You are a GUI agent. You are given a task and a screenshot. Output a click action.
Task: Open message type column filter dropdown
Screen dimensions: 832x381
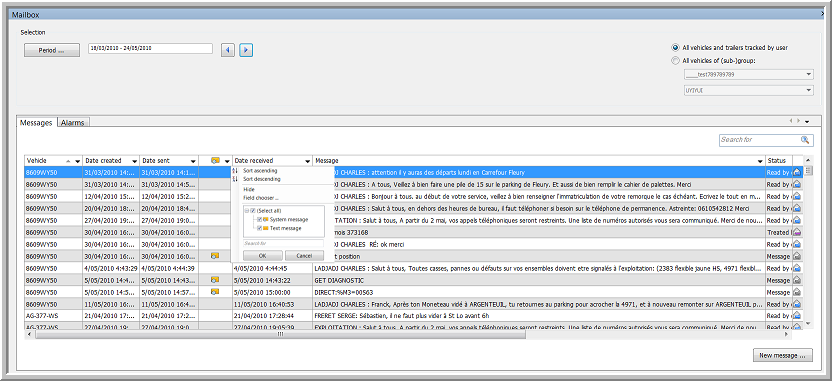227,161
